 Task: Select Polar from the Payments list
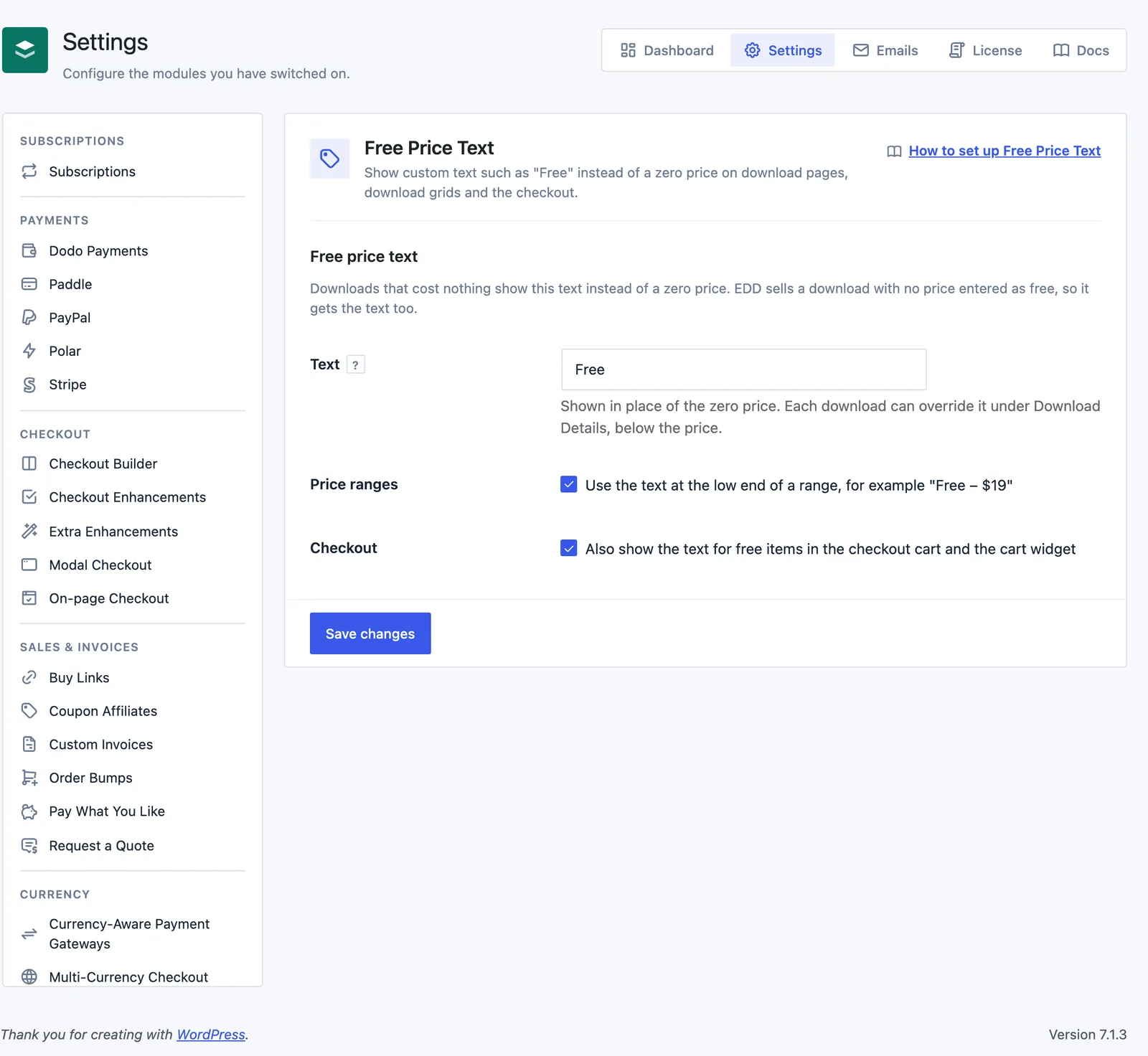click(133, 351)
